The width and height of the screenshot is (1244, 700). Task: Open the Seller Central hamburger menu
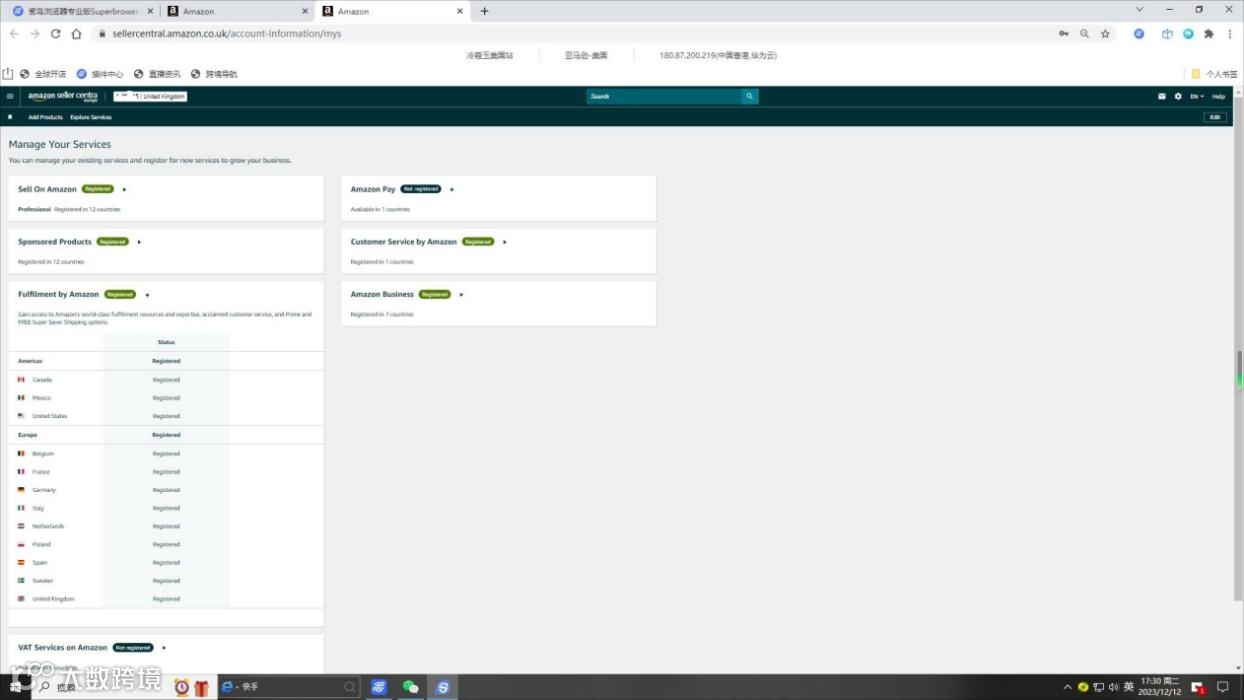pos(10,96)
